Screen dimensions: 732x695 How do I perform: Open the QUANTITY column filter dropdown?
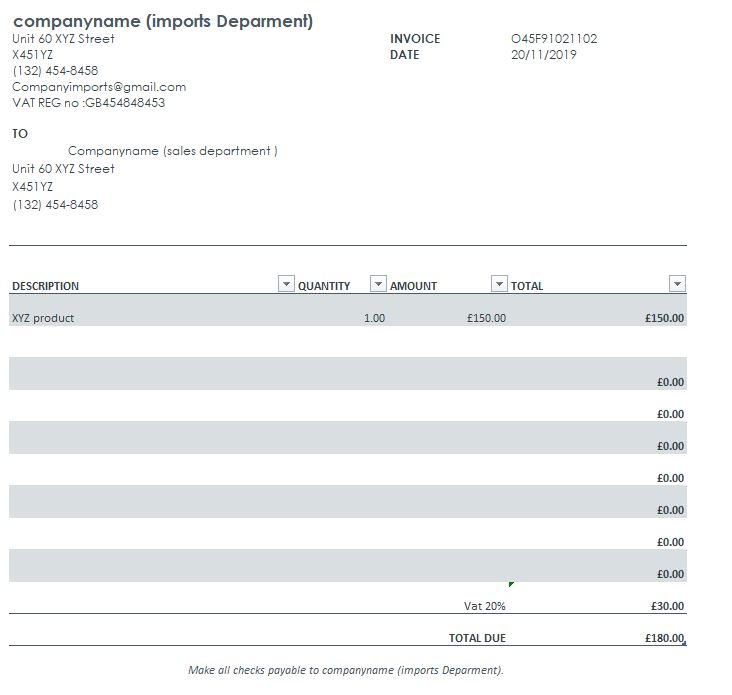[x=378, y=283]
